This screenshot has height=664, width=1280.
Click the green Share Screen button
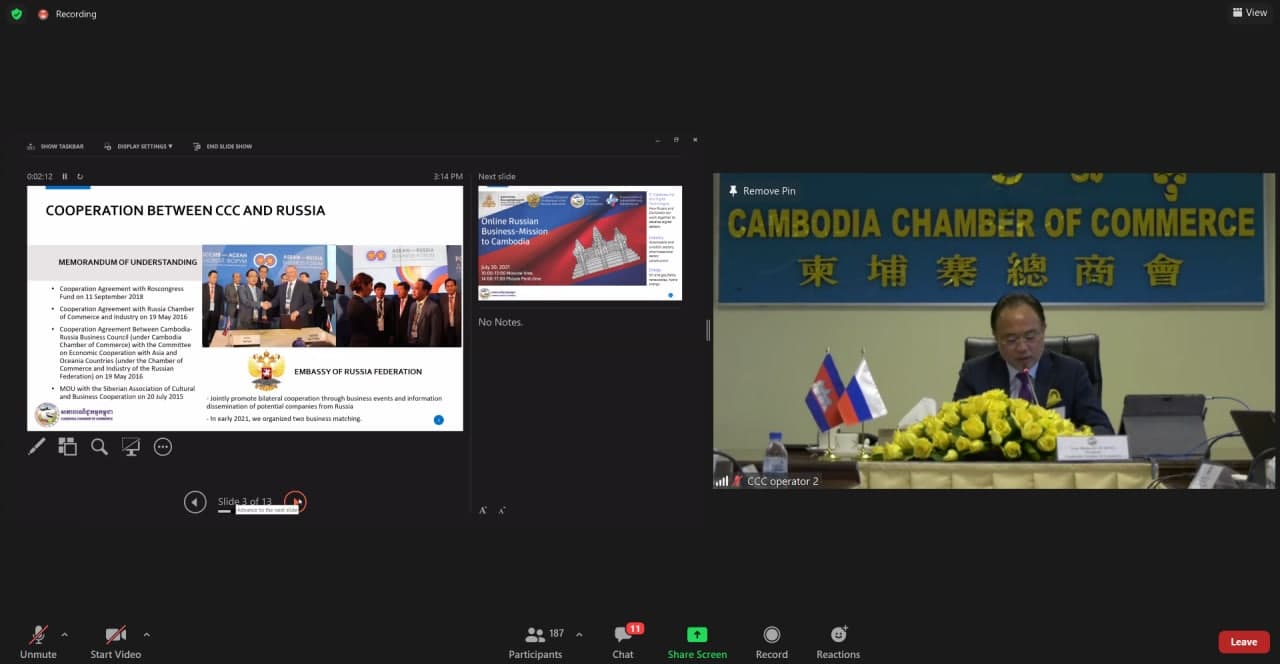click(697, 641)
